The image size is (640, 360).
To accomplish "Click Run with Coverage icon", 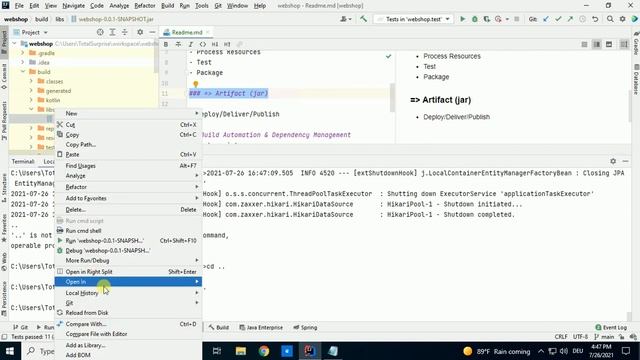I will 486,19.
